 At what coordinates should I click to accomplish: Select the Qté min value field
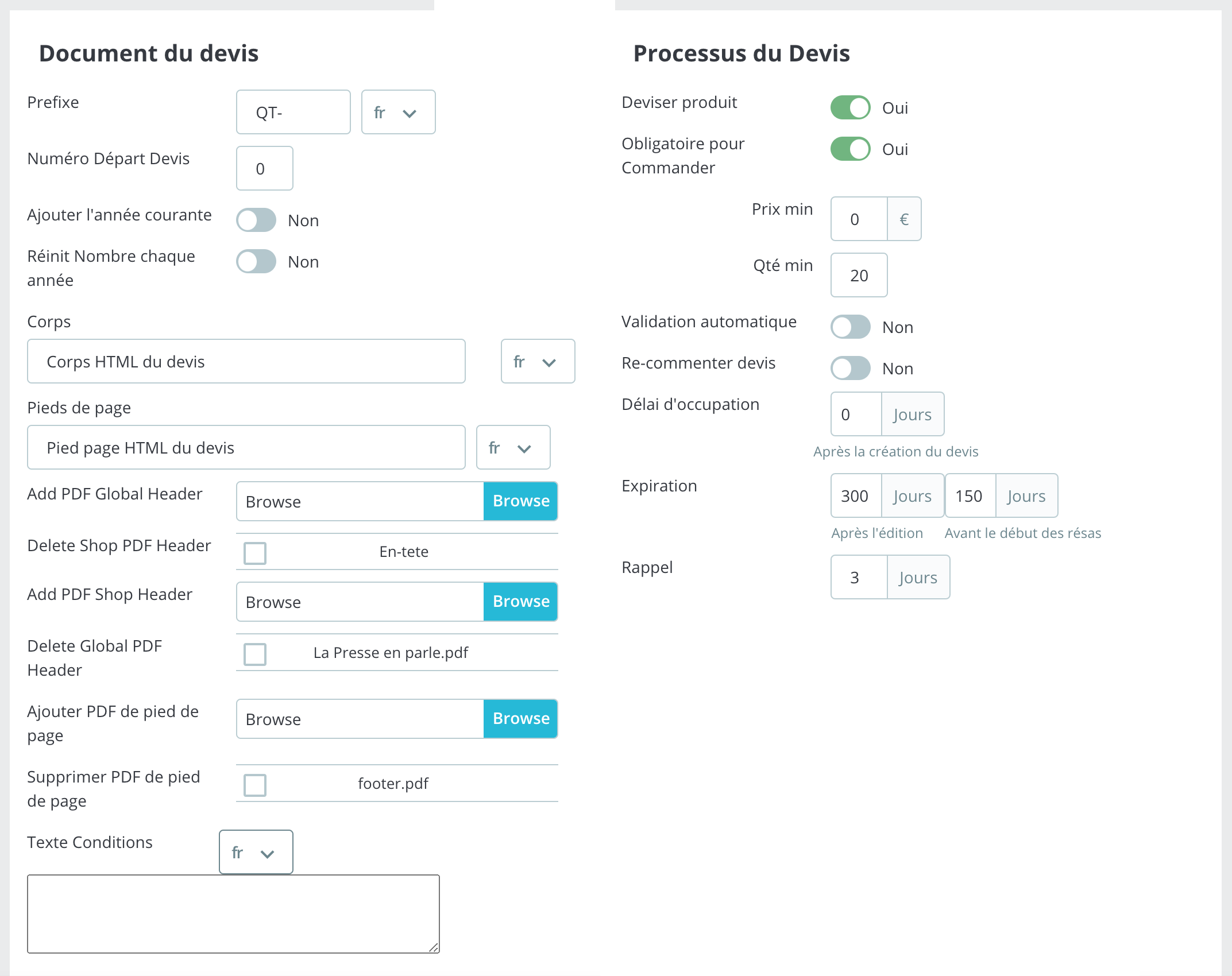pos(858,275)
